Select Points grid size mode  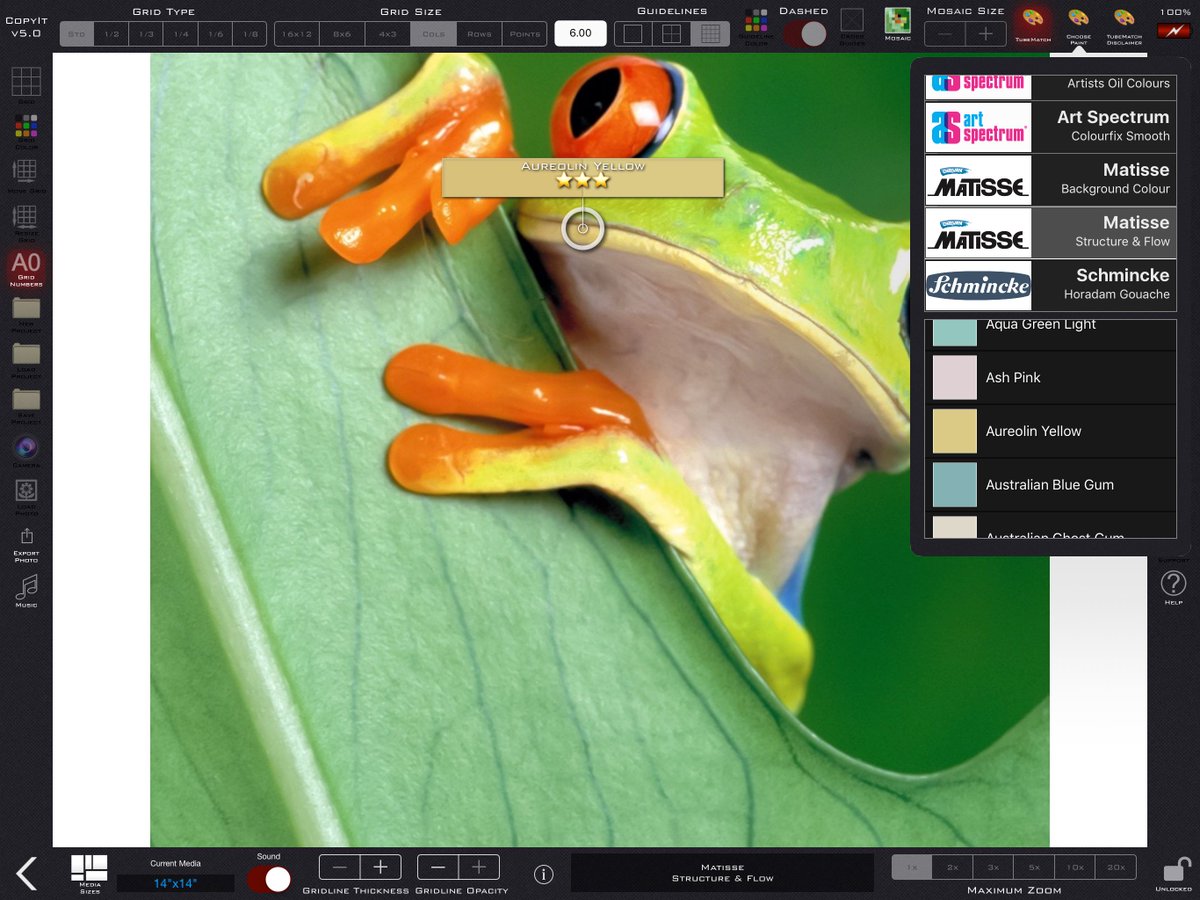click(x=524, y=34)
